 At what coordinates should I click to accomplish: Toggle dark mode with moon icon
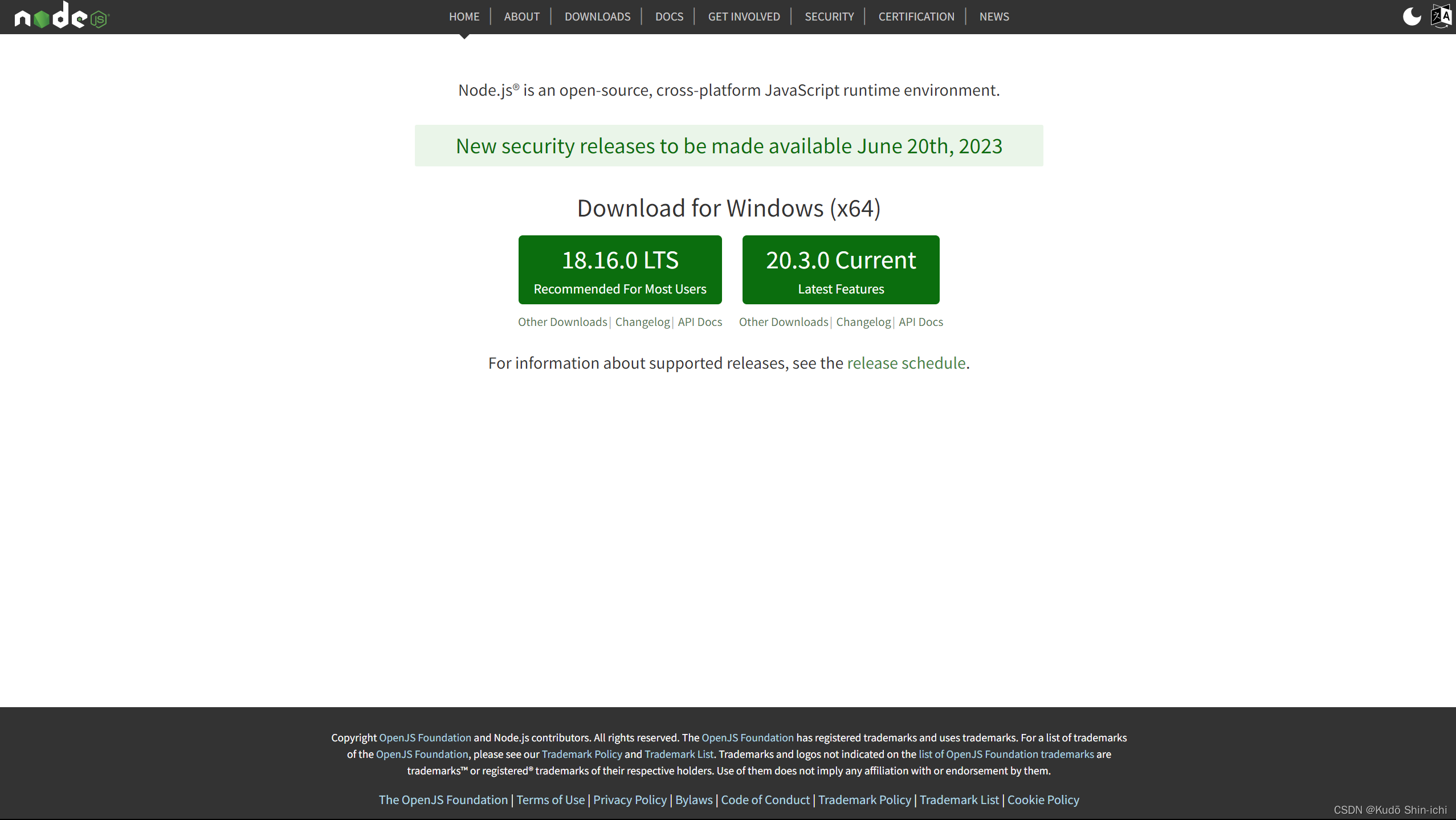[x=1412, y=17]
